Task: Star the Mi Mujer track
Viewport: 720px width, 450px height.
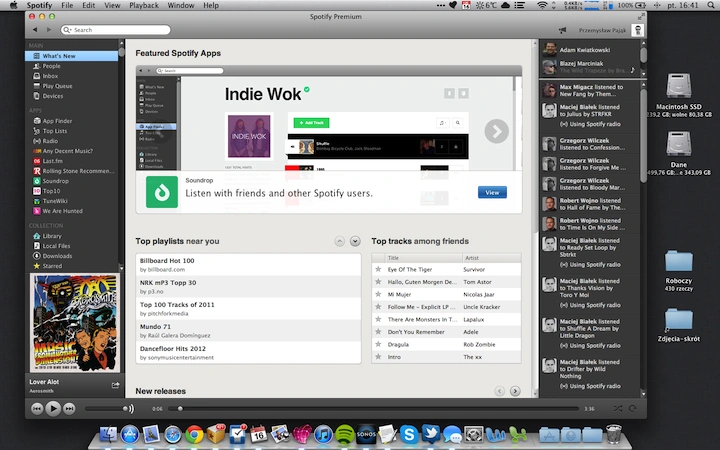Action: 378,294
